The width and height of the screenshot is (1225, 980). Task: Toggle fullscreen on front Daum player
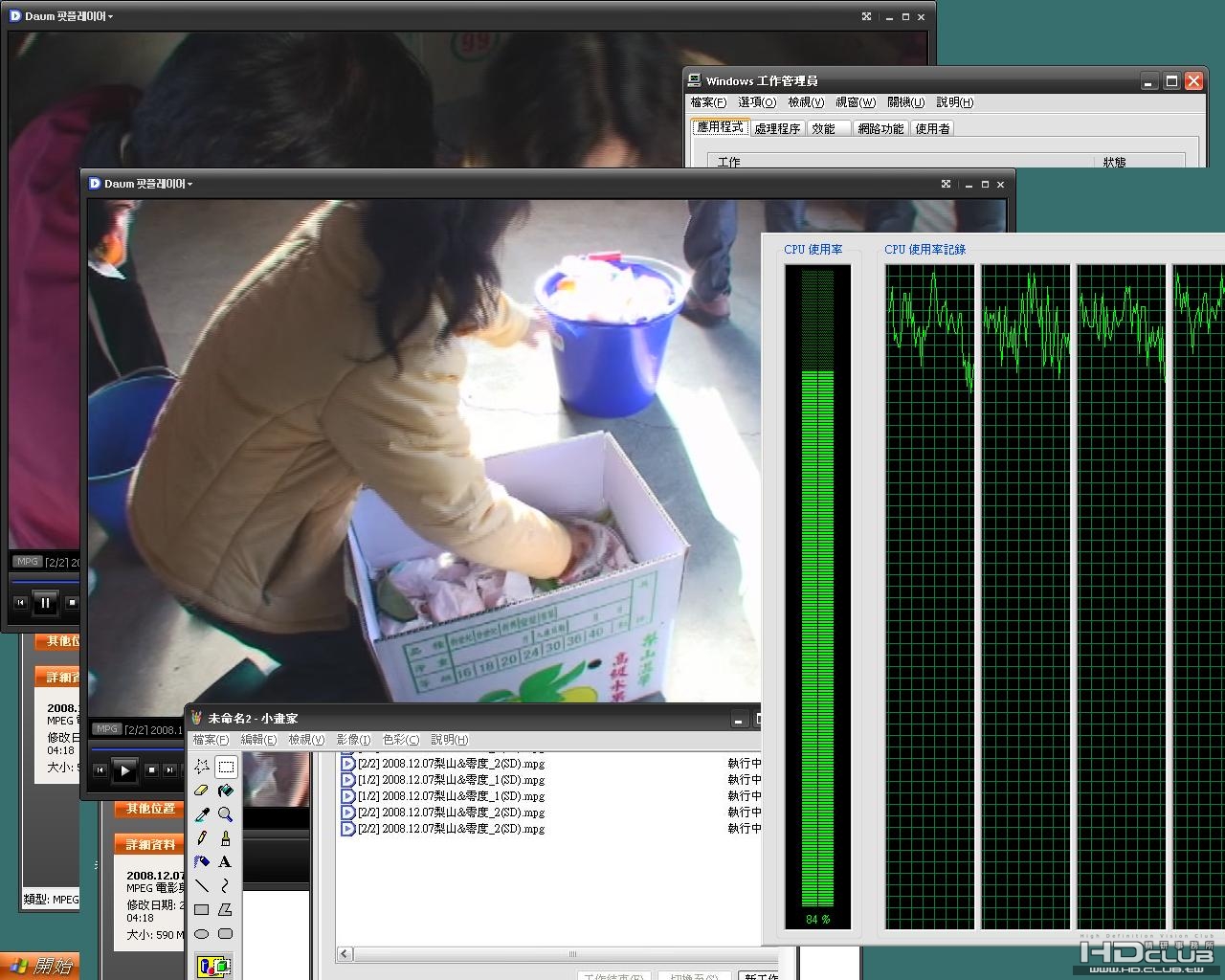click(x=946, y=184)
